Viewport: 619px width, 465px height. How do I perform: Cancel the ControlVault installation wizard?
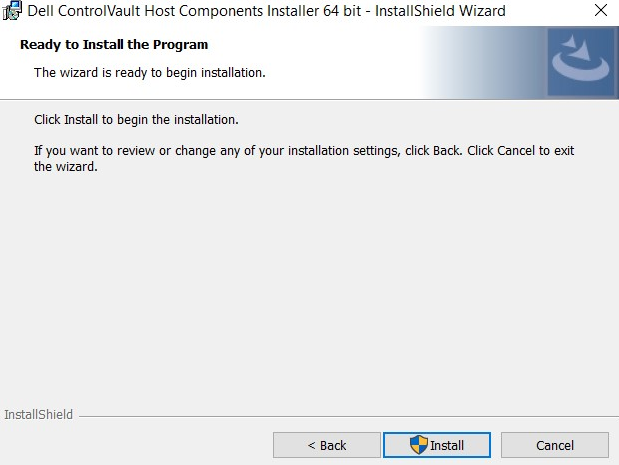[554, 445]
